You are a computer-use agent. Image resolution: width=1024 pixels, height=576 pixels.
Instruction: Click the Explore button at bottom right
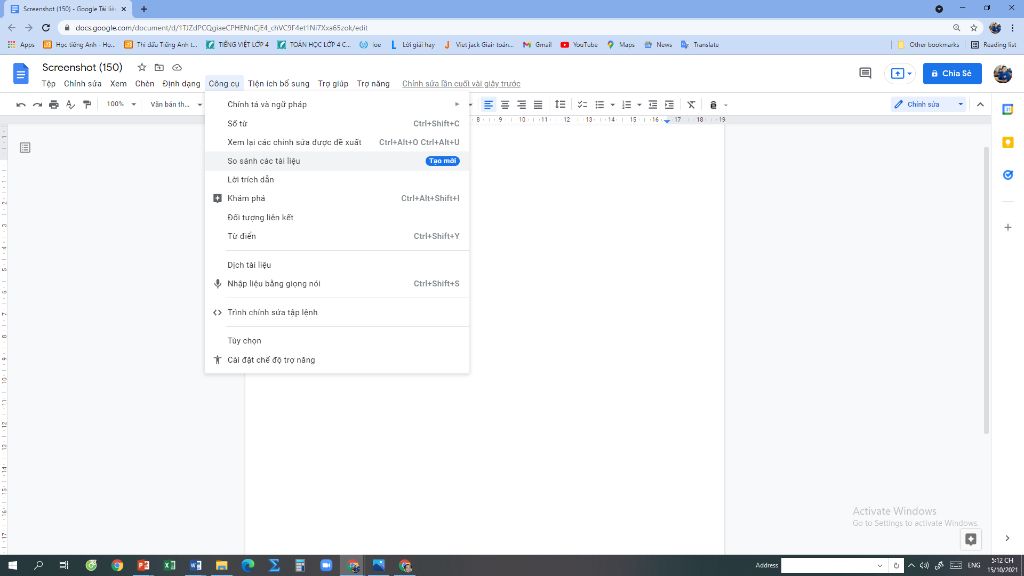[970, 539]
